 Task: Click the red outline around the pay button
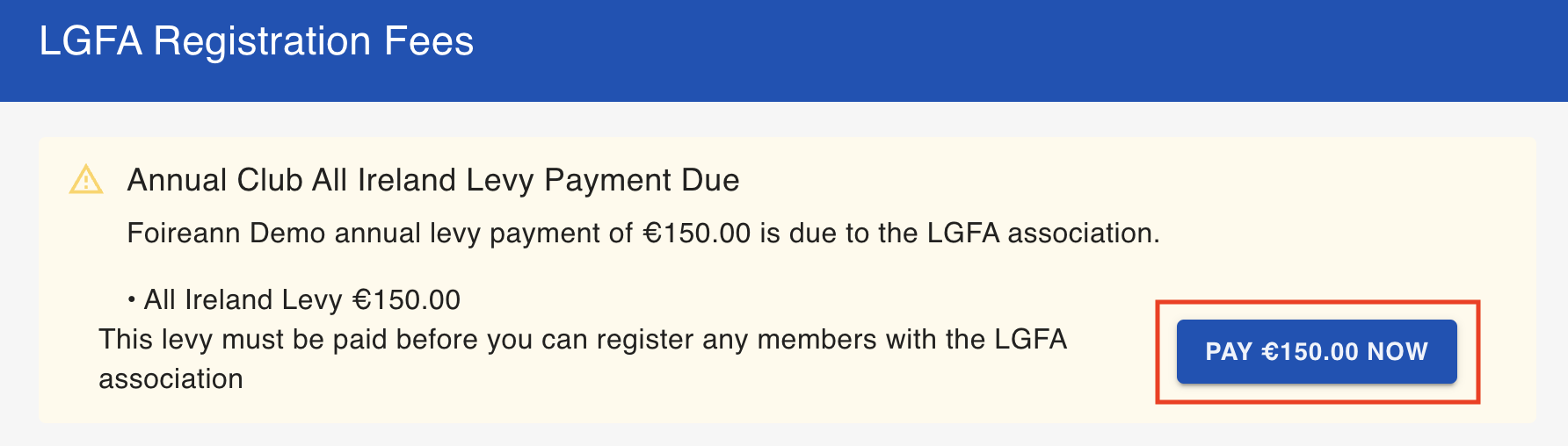(x=1318, y=302)
